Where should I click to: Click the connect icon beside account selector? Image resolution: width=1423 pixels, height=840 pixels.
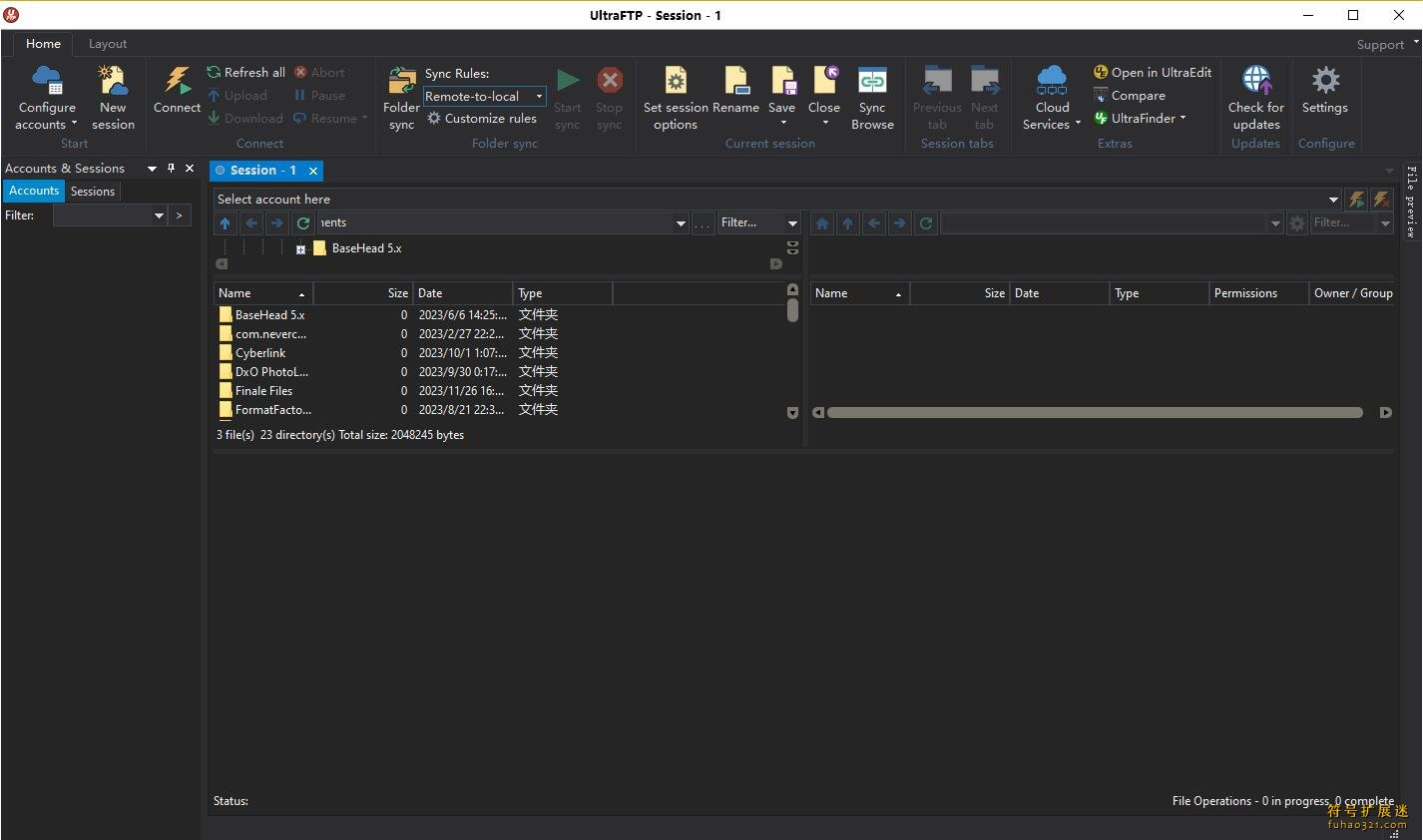(1356, 200)
